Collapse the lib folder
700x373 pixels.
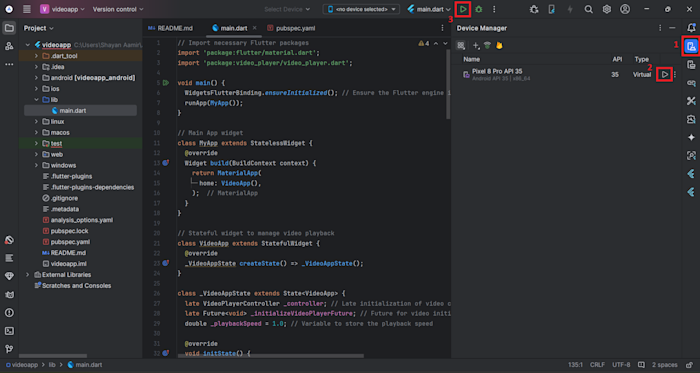(x=36, y=99)
